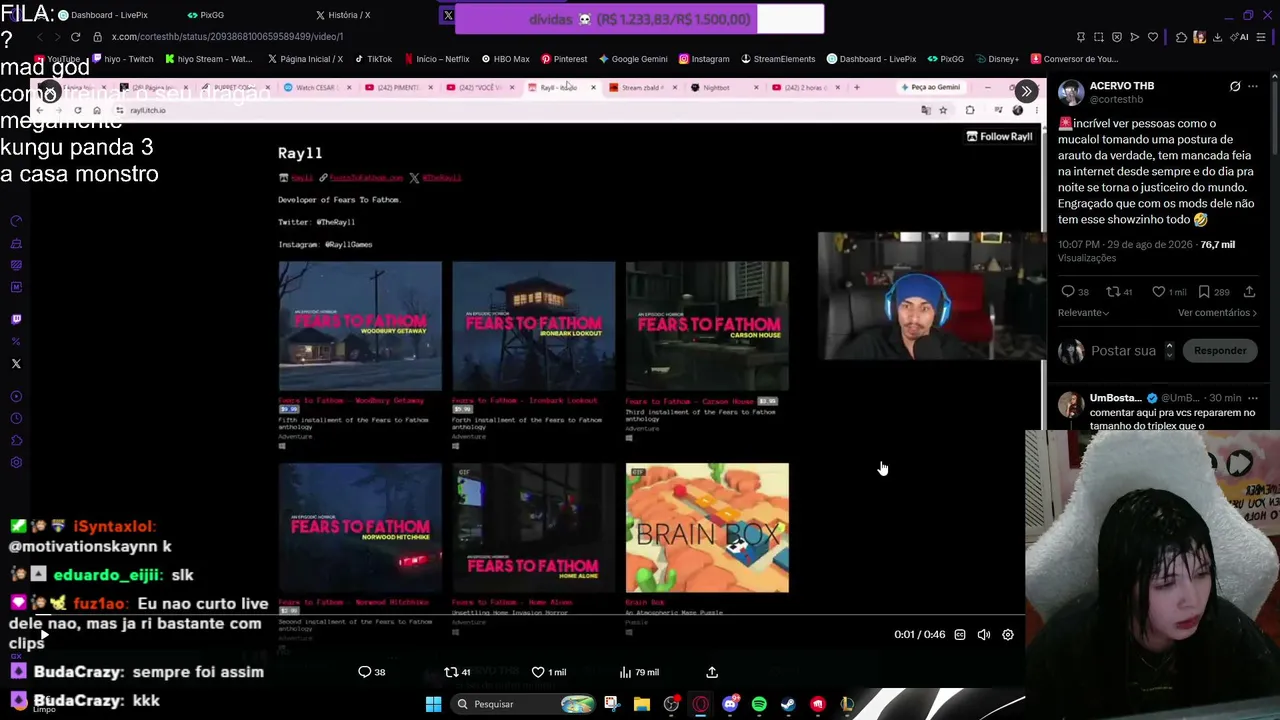
Task: Open Spotify from the taskbar
Action: click(759, 704)
